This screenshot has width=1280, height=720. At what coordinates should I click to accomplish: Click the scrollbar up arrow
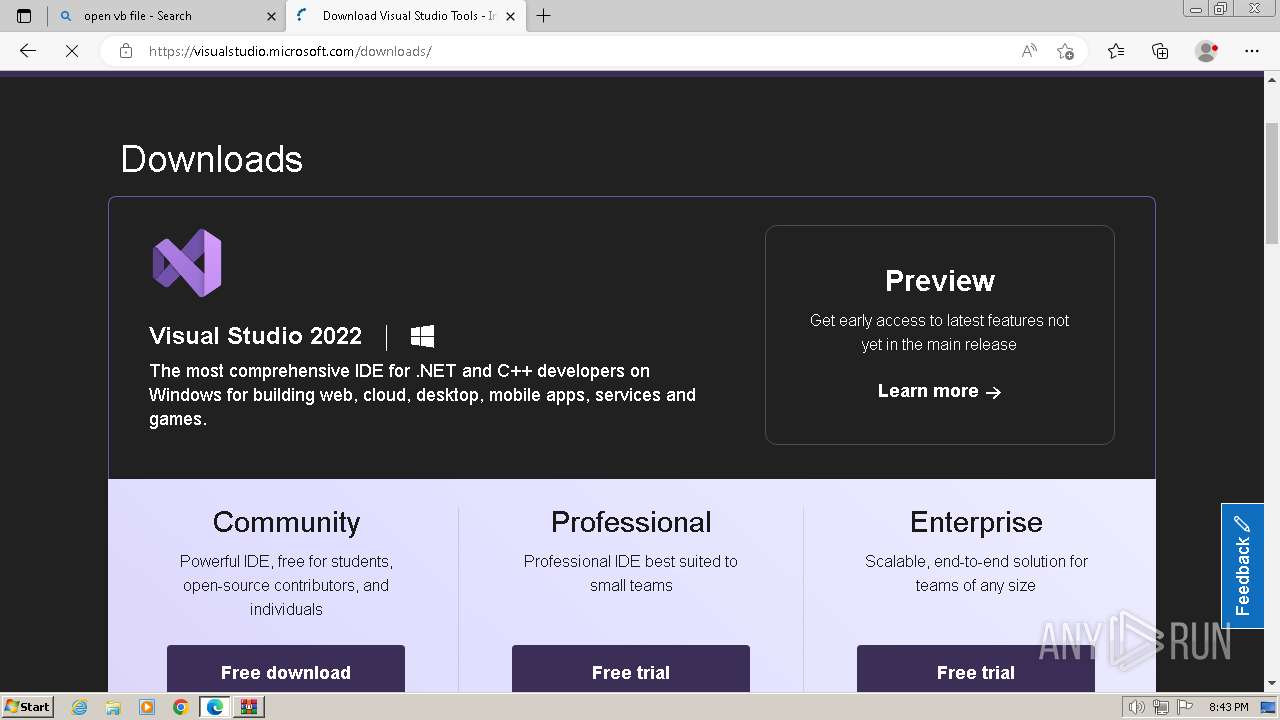tap(1272, 80)
